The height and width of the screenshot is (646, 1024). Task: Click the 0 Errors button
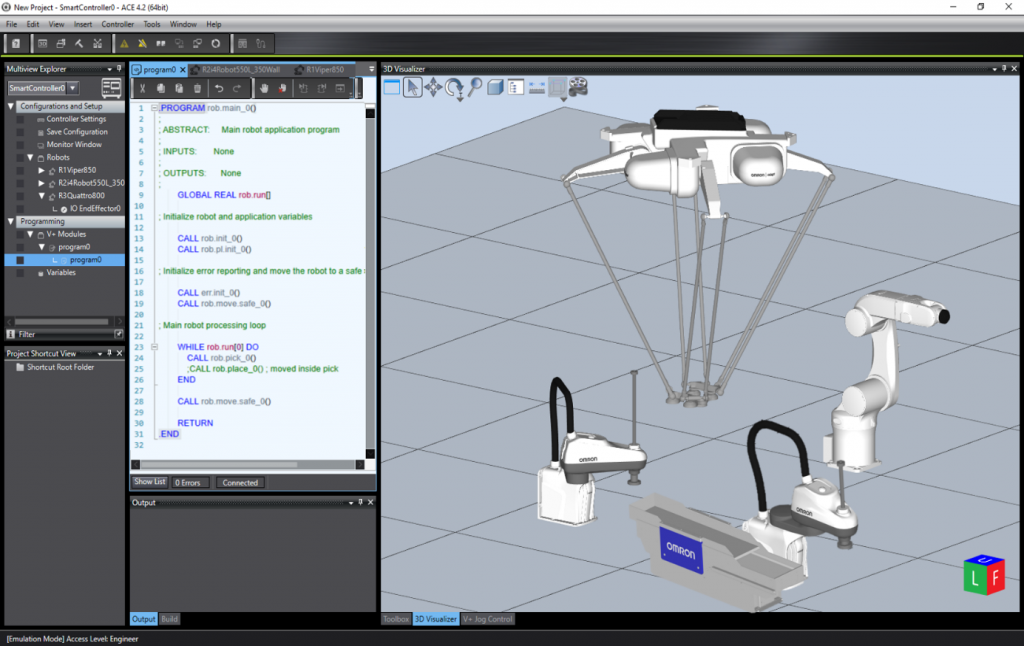click(189, 482)
